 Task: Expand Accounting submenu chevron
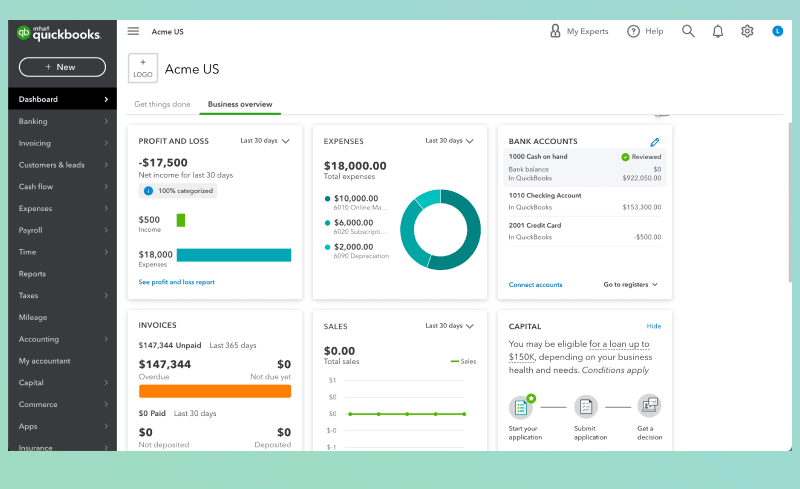106,339
